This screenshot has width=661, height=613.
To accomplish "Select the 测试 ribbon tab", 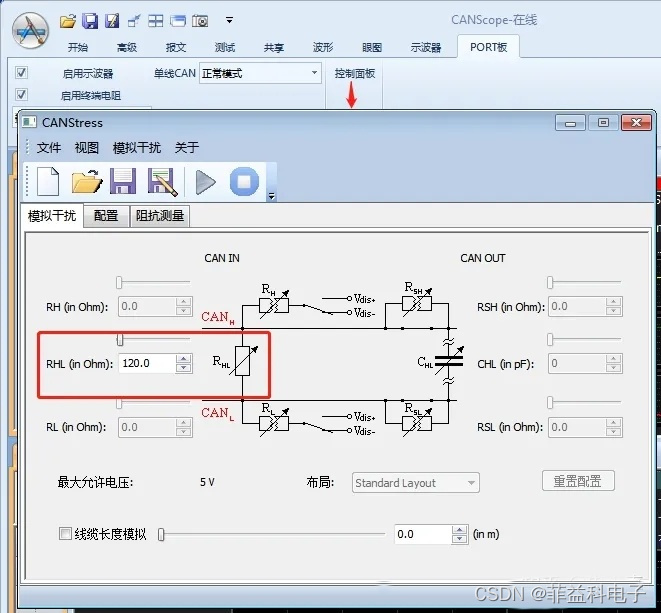I will pos(225,47).
